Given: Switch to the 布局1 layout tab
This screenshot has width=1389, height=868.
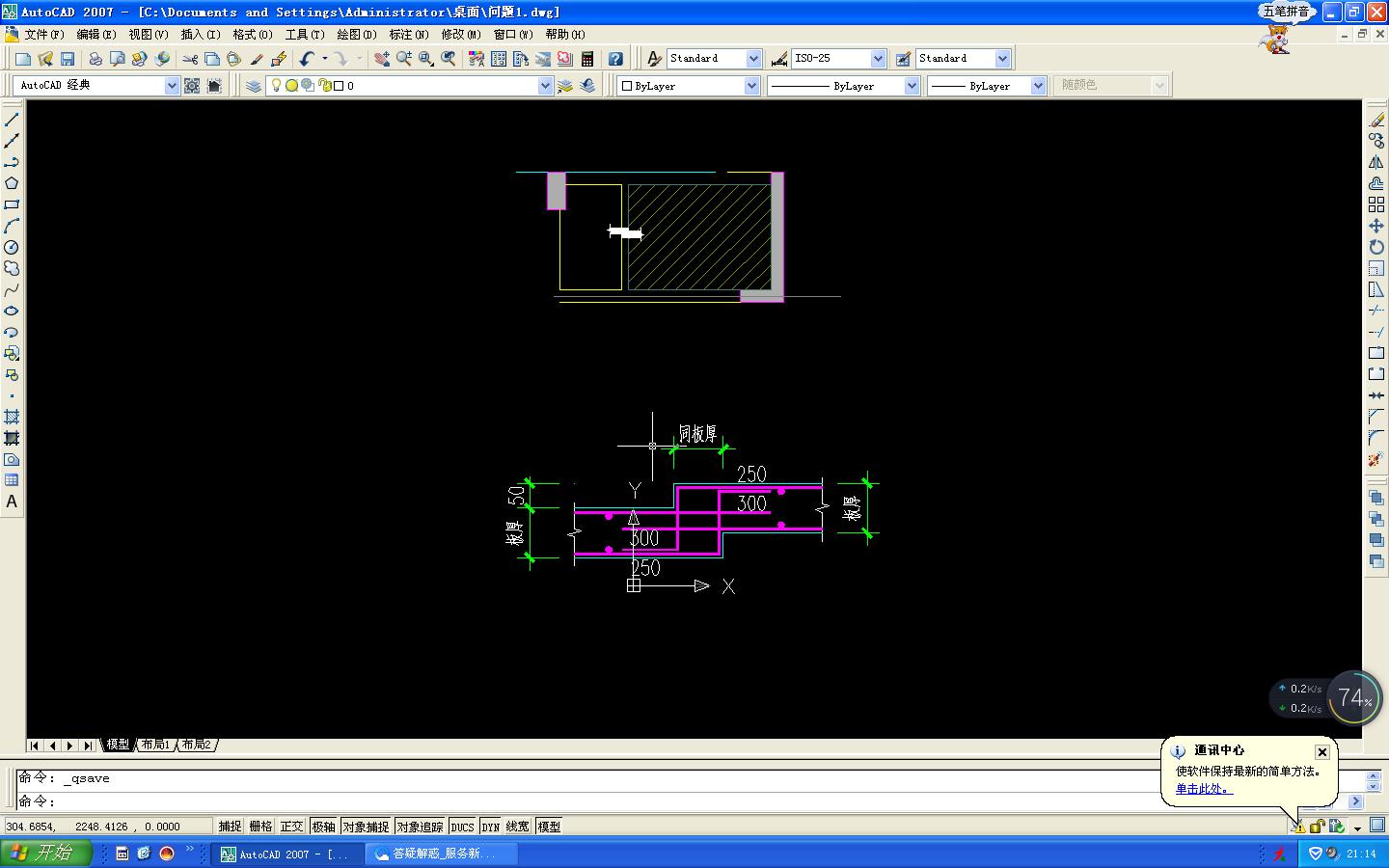Looking at the screenshot, I should (x=155, y=745).
